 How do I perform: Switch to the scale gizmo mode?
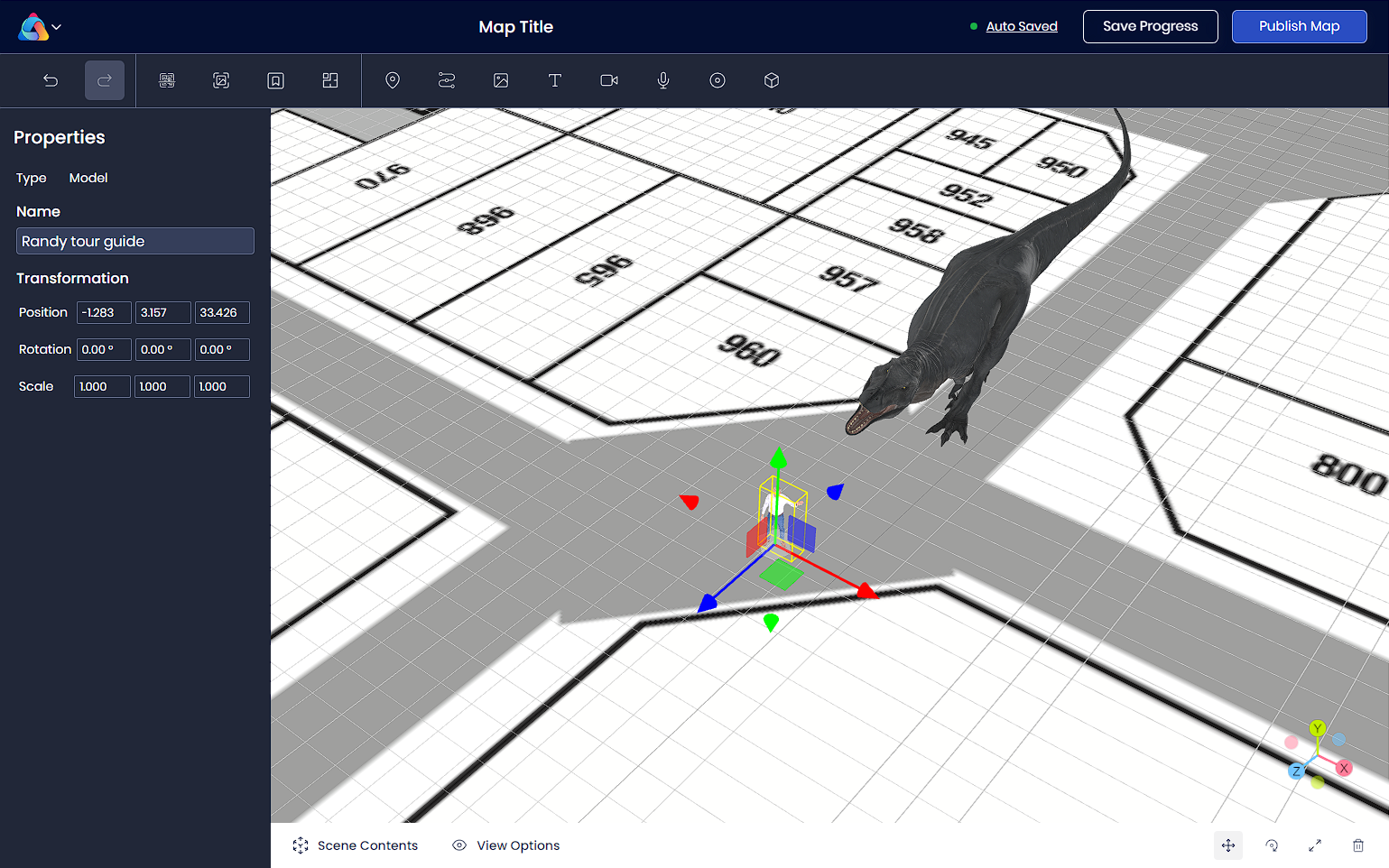(x=1315, y=845)
